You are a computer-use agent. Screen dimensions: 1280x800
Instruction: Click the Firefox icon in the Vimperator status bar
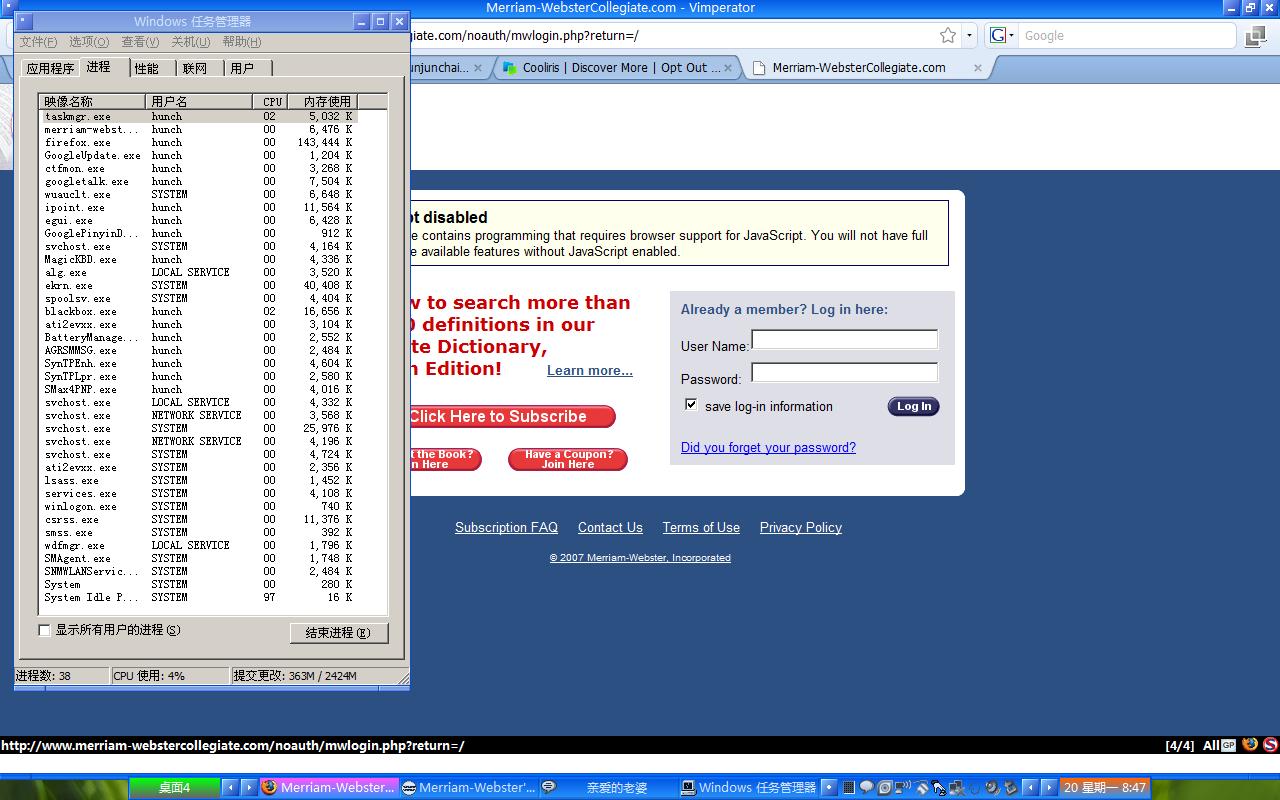[x=1250, y=745]
